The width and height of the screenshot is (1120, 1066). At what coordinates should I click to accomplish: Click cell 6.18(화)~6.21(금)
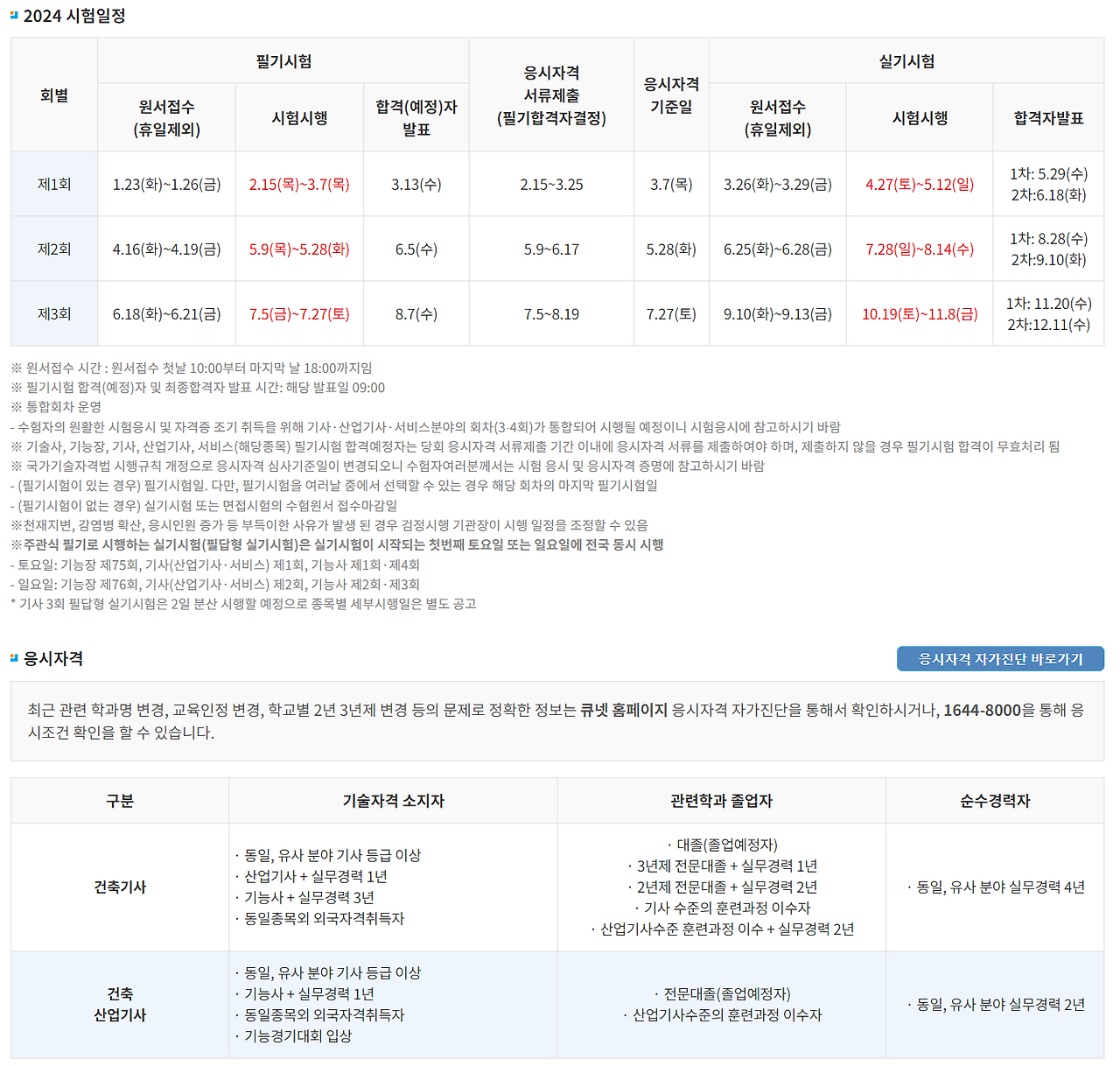166,313
